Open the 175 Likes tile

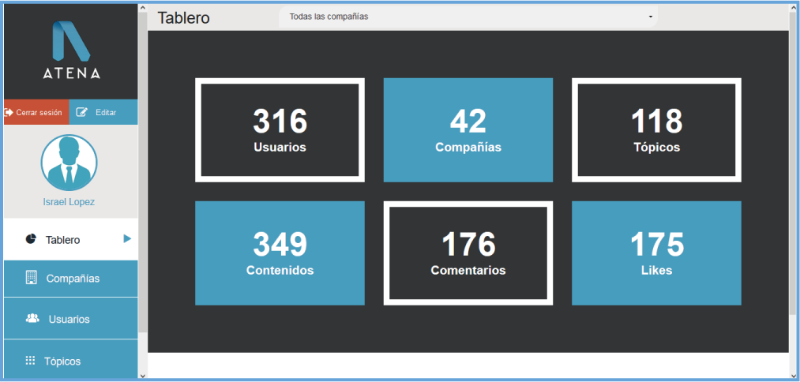pos(657,253)
